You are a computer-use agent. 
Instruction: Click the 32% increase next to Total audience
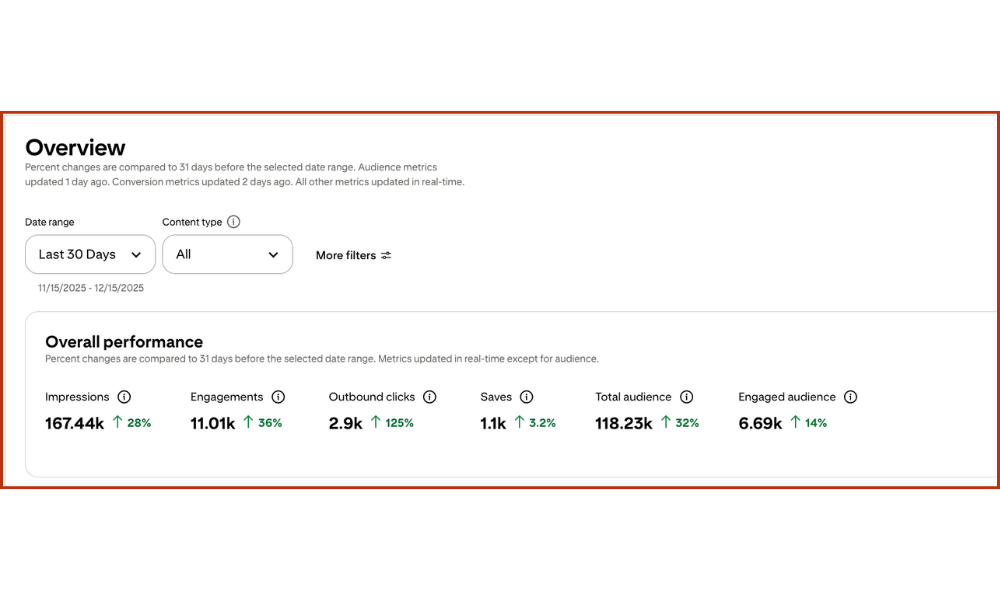[x=680, y=423]
